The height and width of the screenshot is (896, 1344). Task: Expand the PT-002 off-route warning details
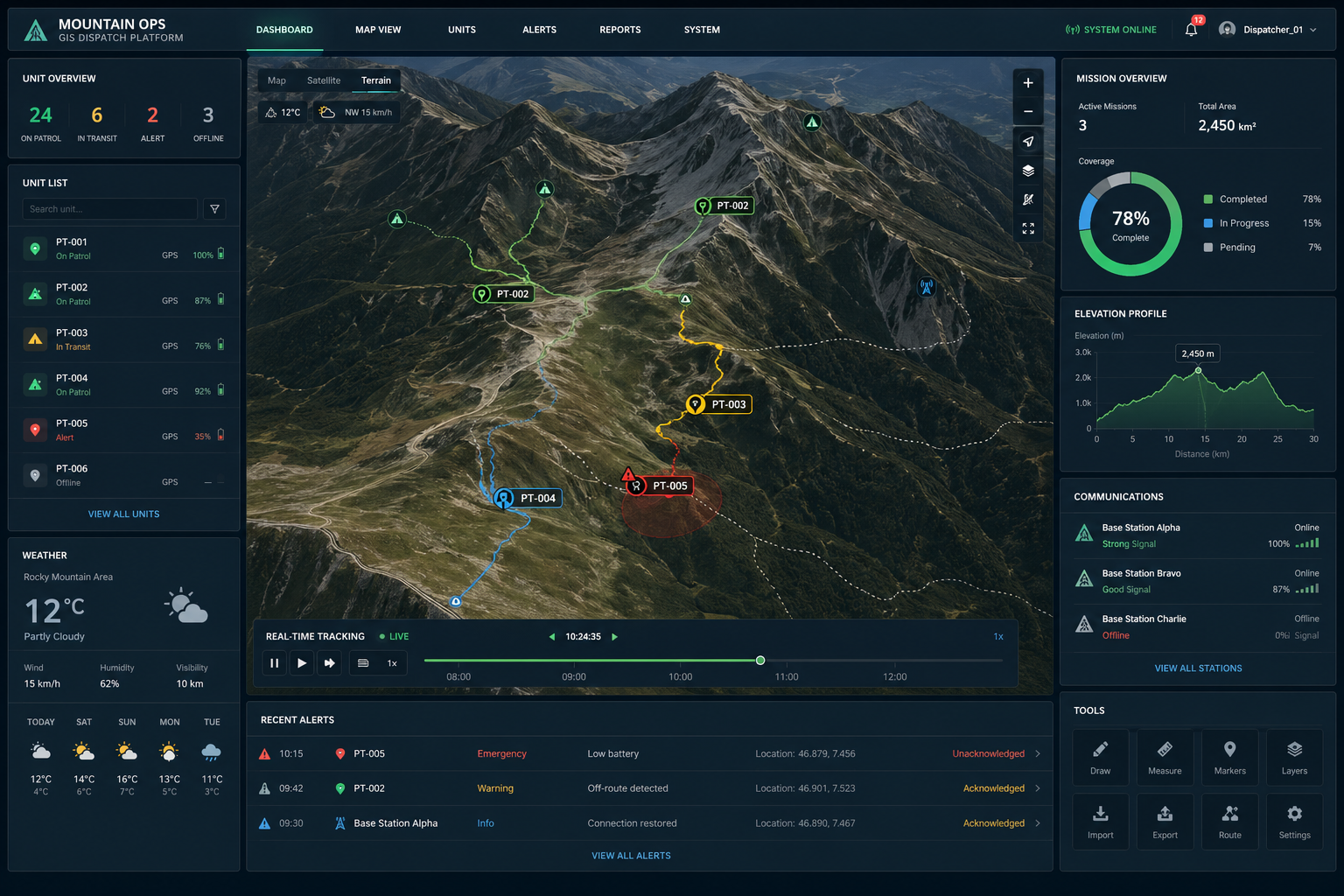(1037, 788)
